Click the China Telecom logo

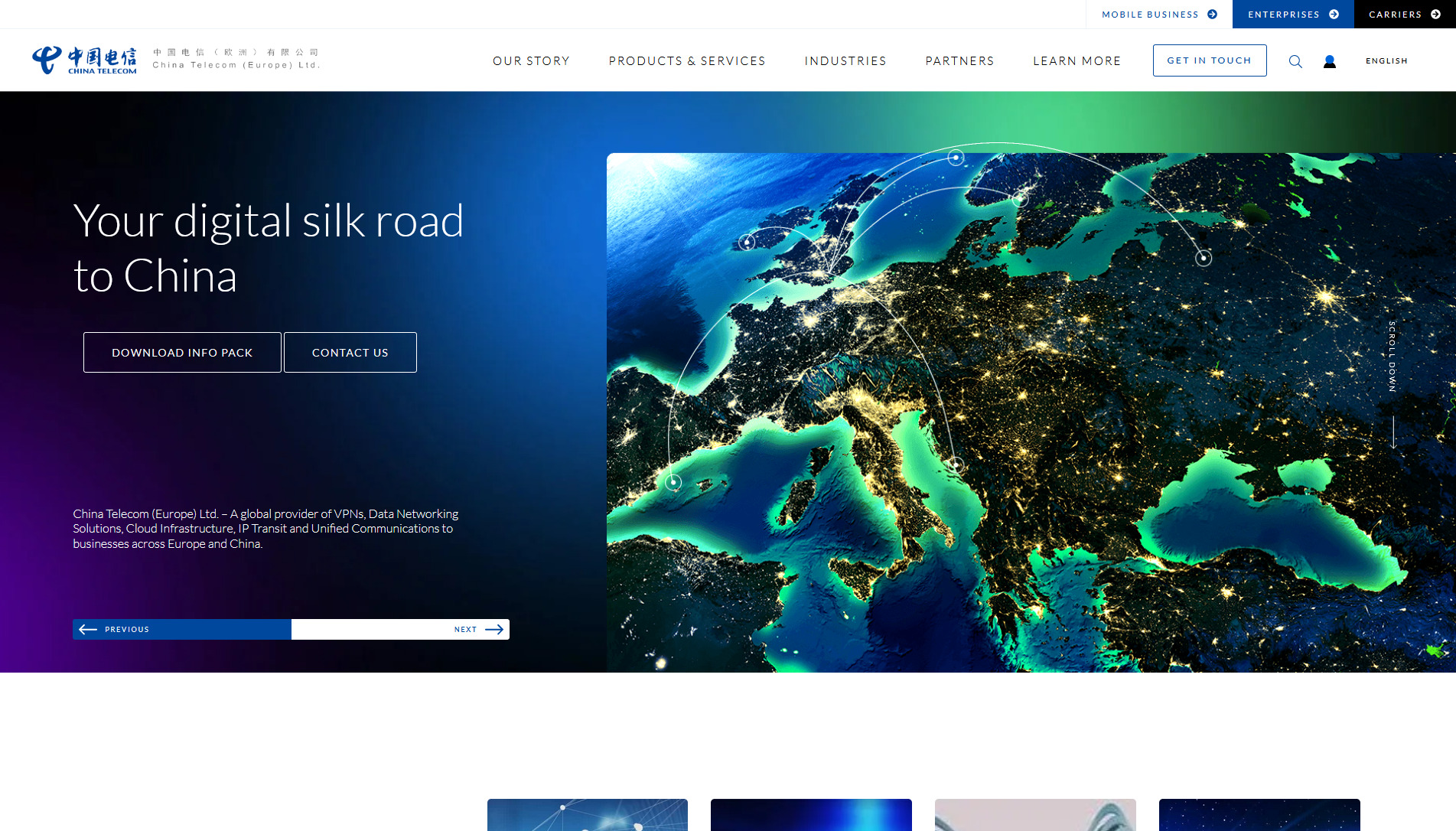pos(84,60)
